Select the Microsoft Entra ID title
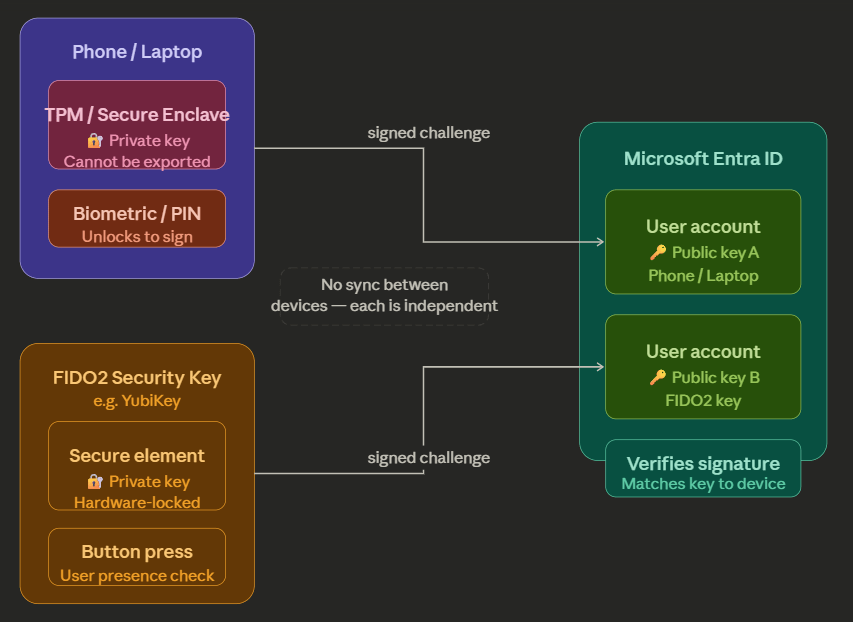This screenshot has height=622, width=853. 703,159
